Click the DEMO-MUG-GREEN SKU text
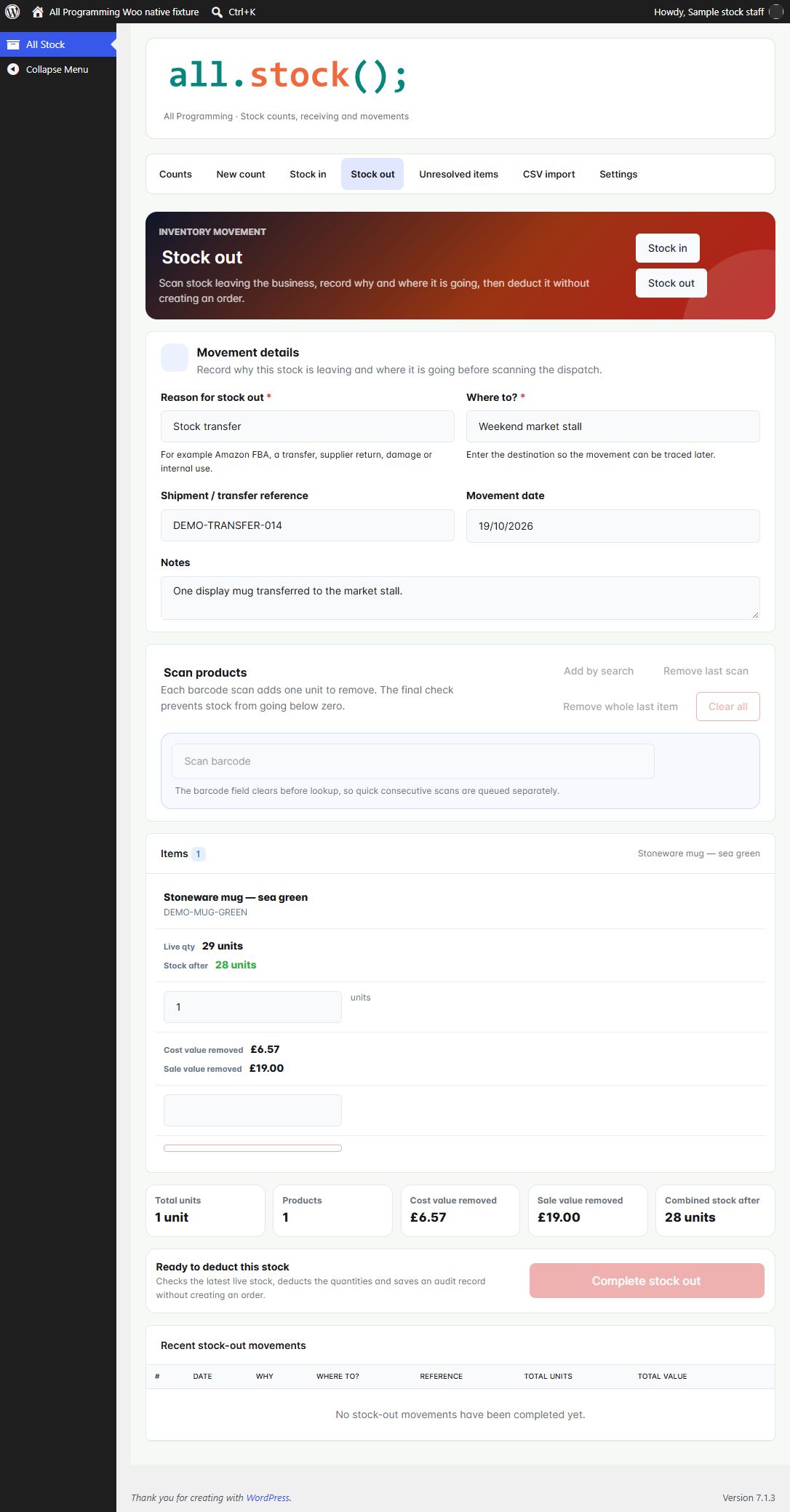Image resolution: width=790 pixels, height=1512 pixels. click(205, 912)
